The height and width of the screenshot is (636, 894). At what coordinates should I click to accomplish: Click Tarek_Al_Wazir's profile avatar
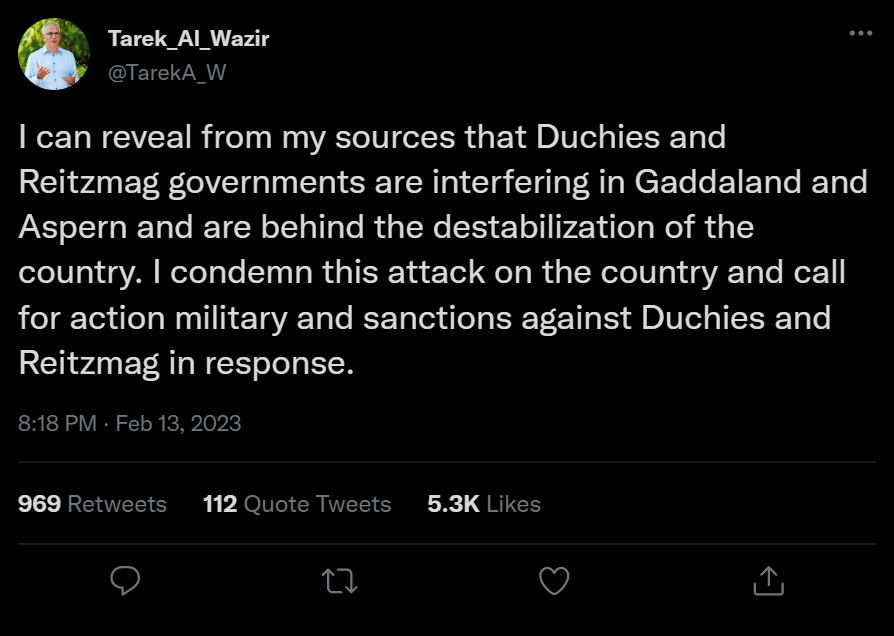[x=54, y=54]
